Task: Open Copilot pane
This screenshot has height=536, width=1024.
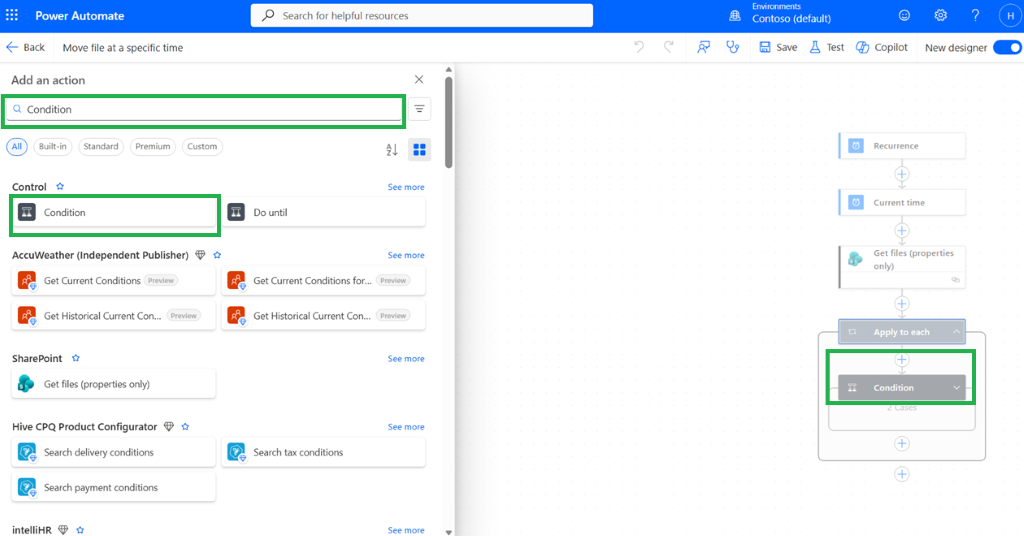Action: (x=882, y=47)
